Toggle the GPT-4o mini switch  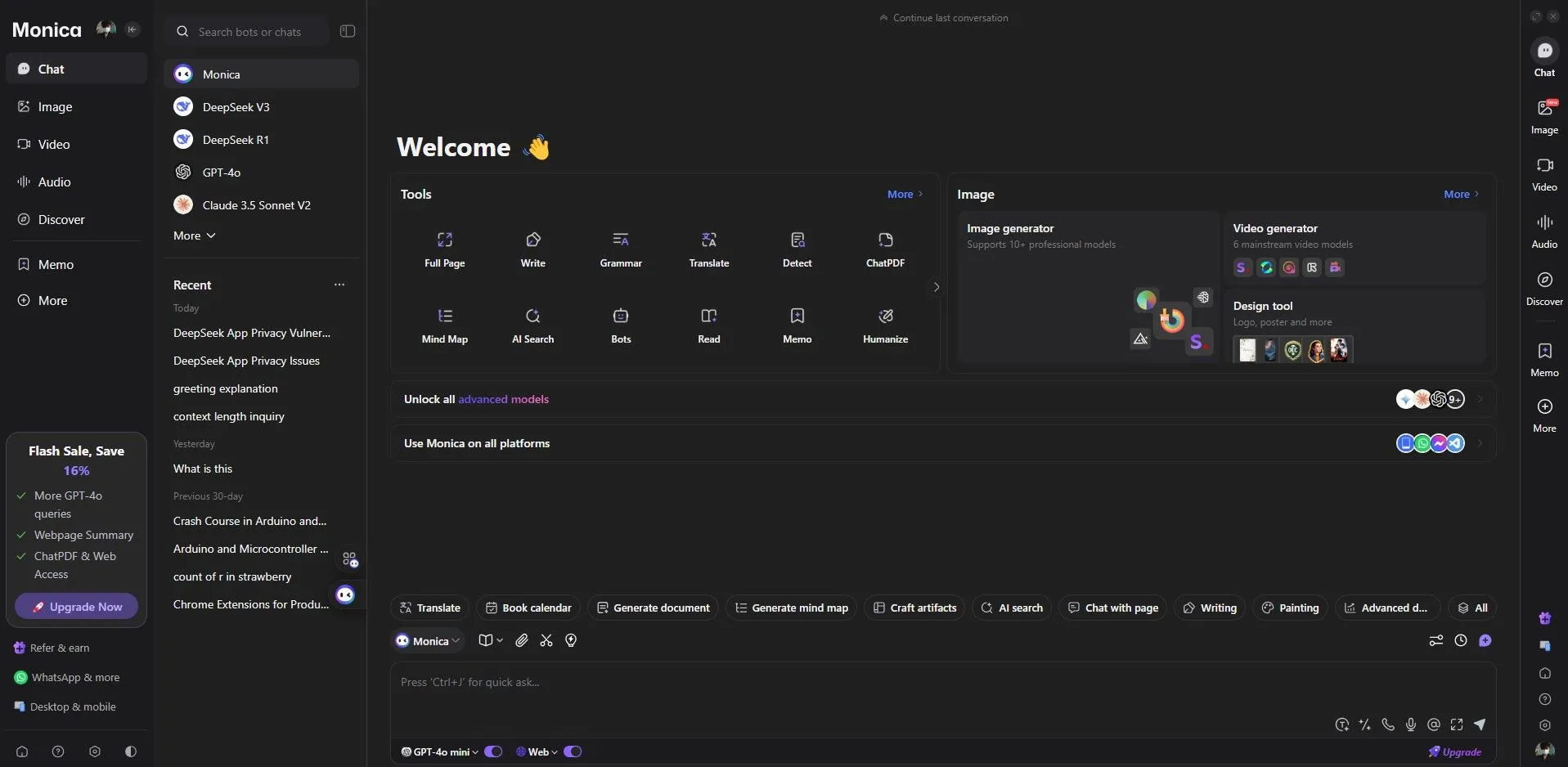(x=493, y=751)
